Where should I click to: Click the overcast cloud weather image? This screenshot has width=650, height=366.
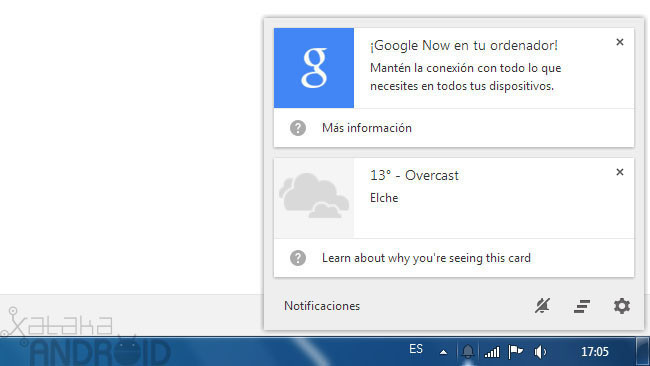click(314, 198)
